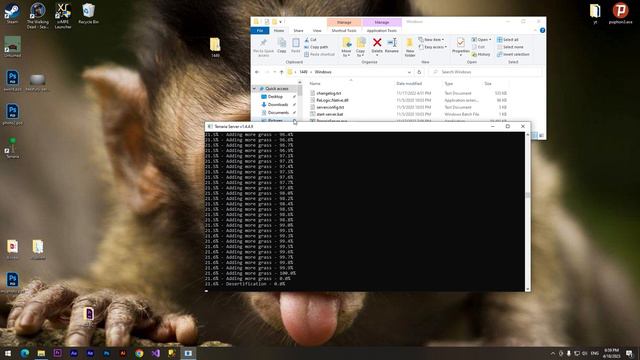Image resolution: width=640 pixels, height=360 pixels.
Task: Click the ENG language indicator
Action: click(x=595, y=353)
